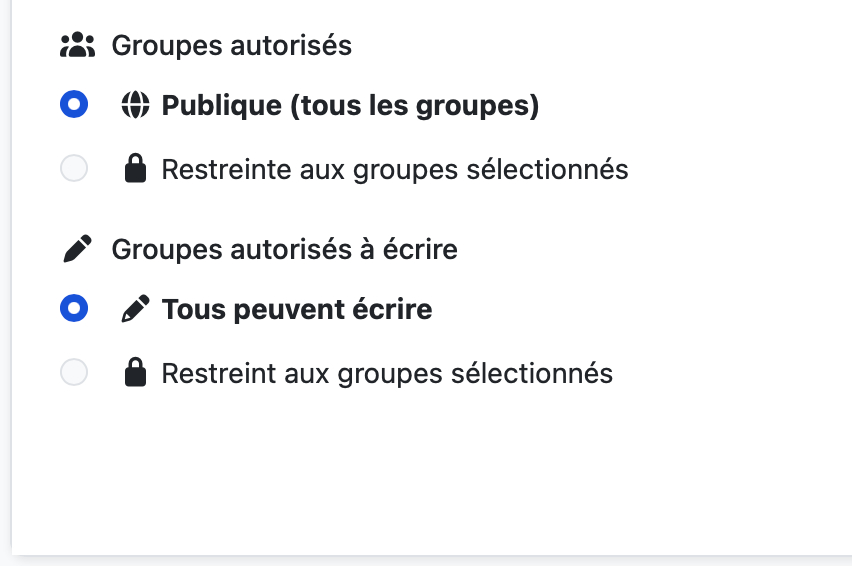
Task: Click the word "écrire" in the write-groups heading
Action: pos(421,249)
